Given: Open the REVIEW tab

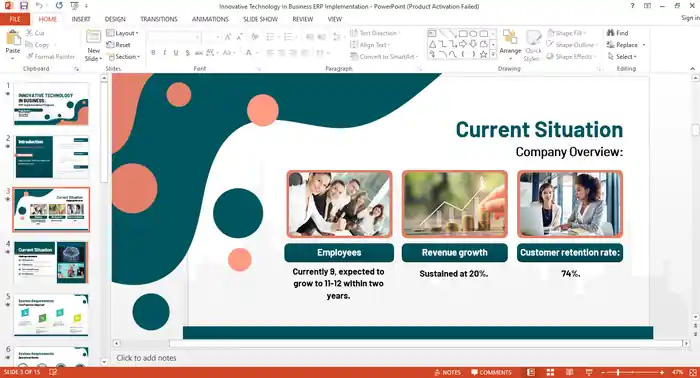Looking at the screenshot, I should point(302,19).
